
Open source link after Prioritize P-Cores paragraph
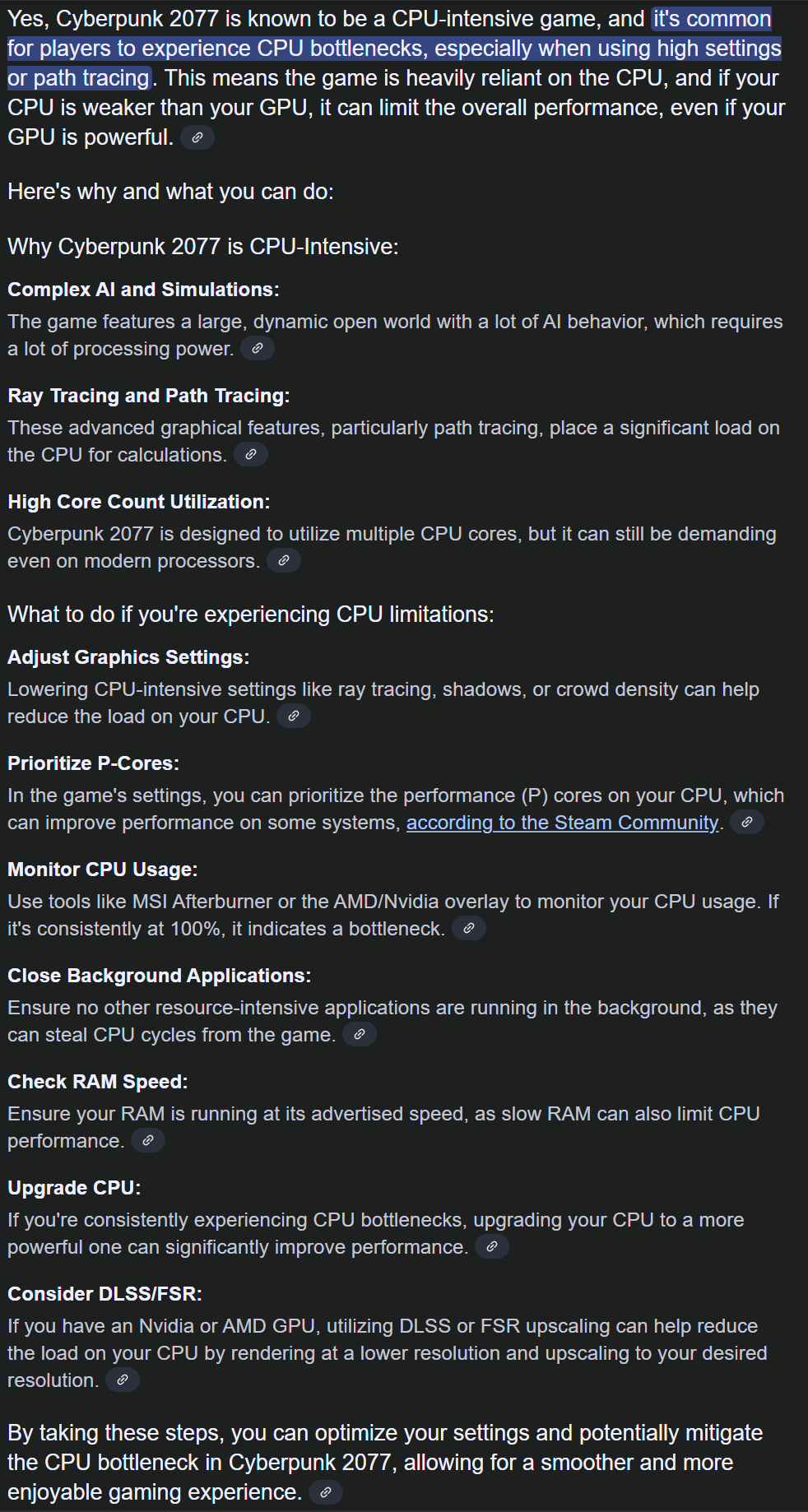point(747,822)
